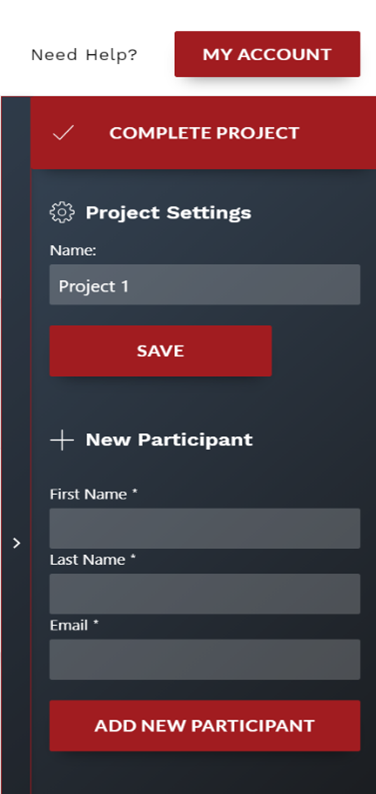Select the Project Settings heading
This screenshot has height=794, width=376.
169,213
